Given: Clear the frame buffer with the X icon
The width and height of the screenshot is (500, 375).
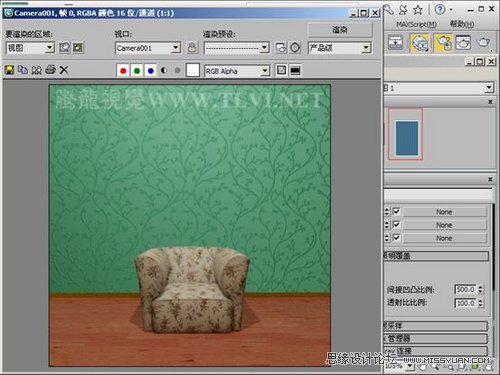Looking at the screenshot, I should (64, 70).
